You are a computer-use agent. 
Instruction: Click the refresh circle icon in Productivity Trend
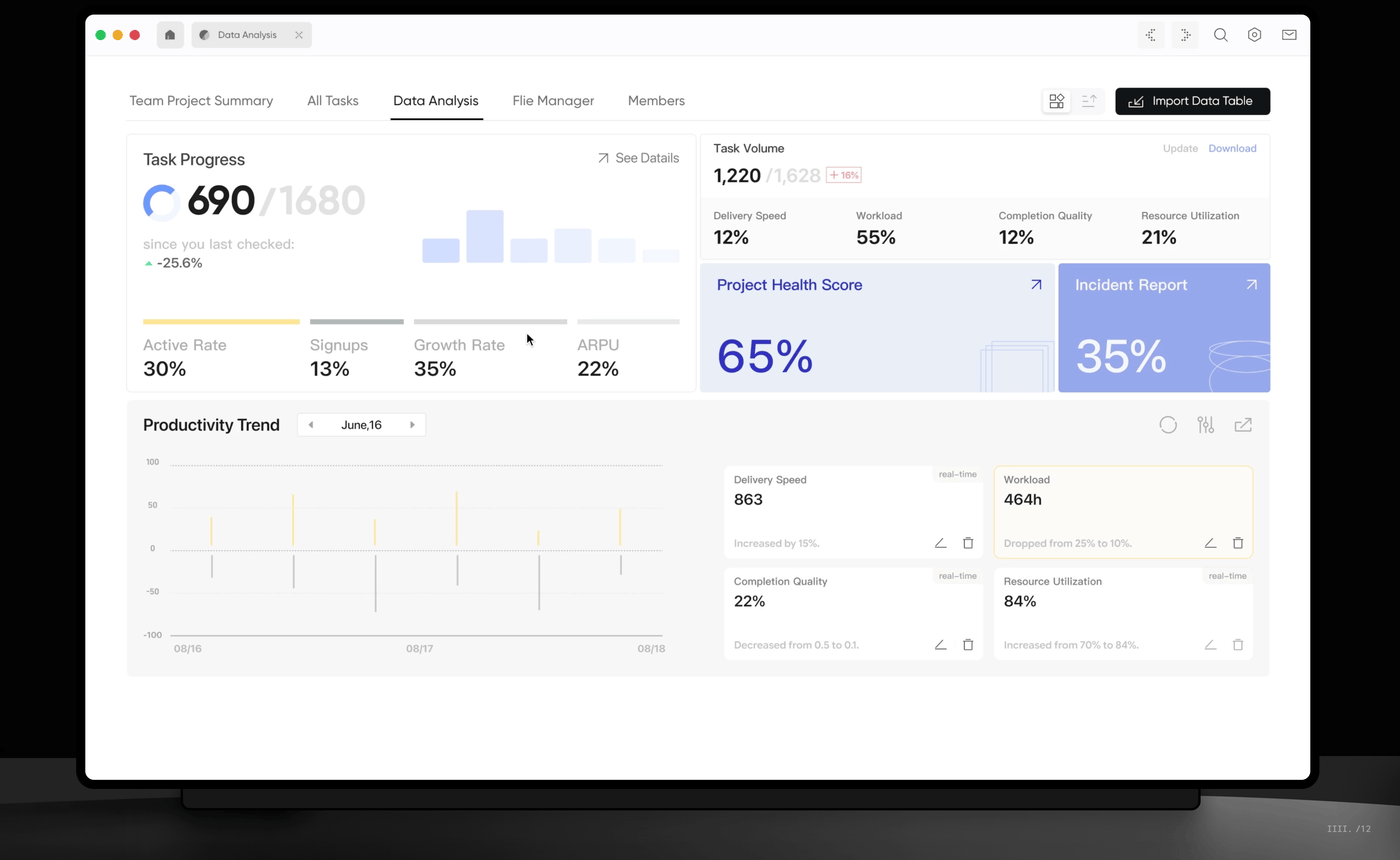point(1168,425)
